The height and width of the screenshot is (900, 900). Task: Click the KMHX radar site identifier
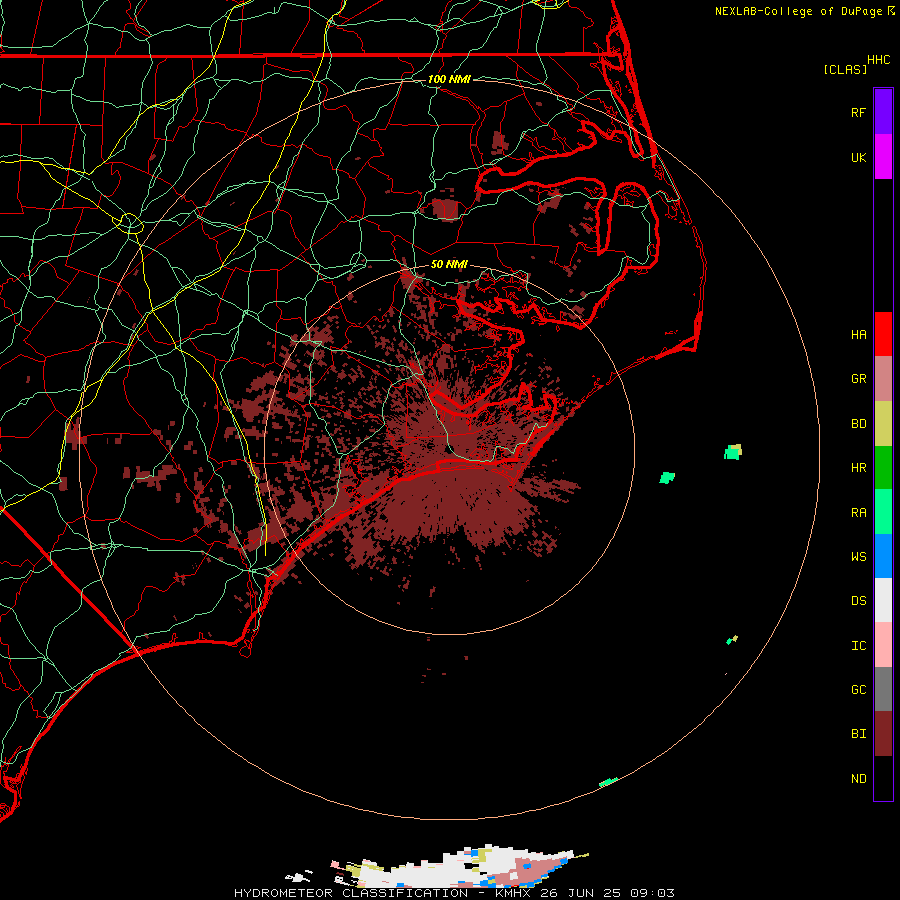pos(513,893)
